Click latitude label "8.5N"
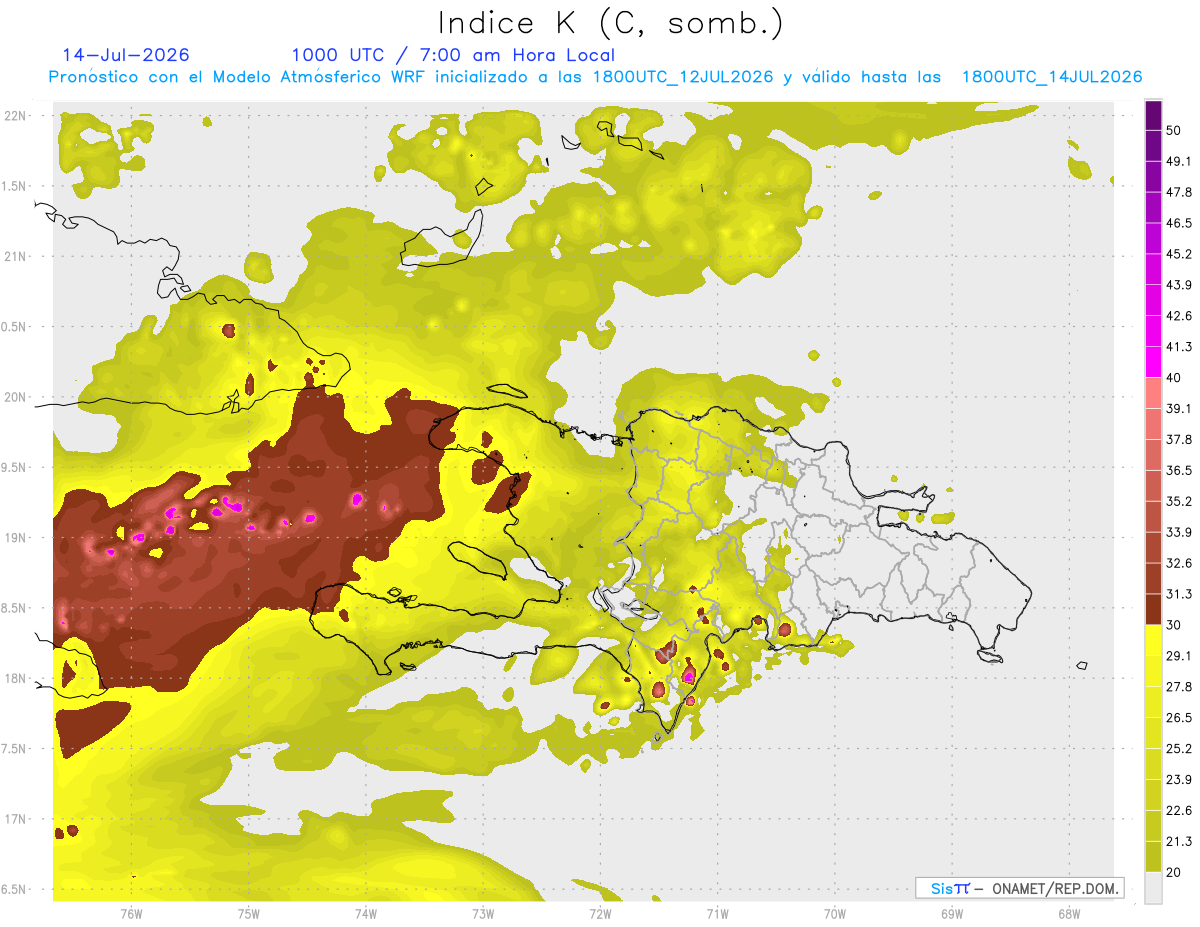 [x=15, y=608]
